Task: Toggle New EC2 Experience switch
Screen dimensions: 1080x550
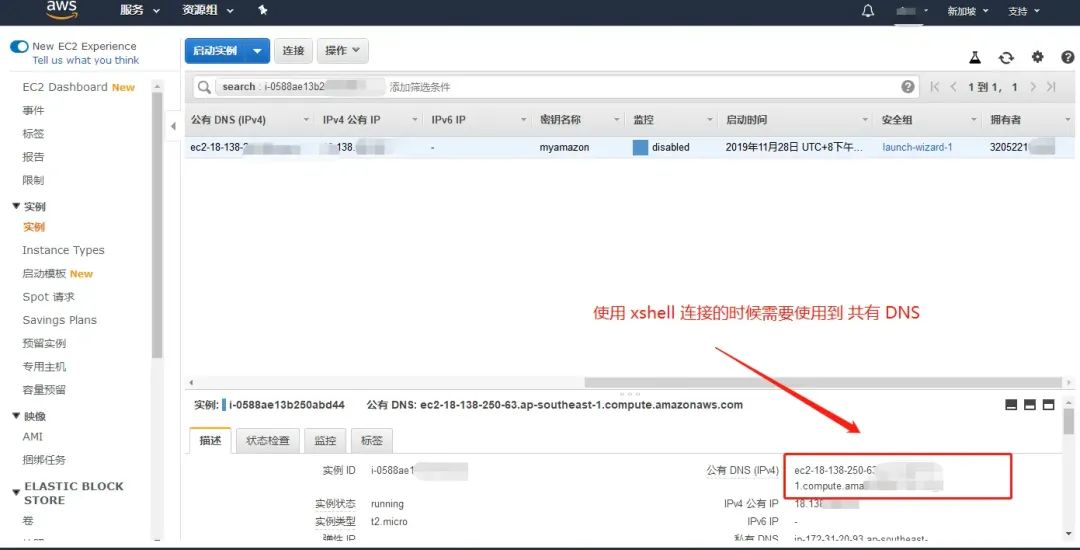Action: point(19,46)
